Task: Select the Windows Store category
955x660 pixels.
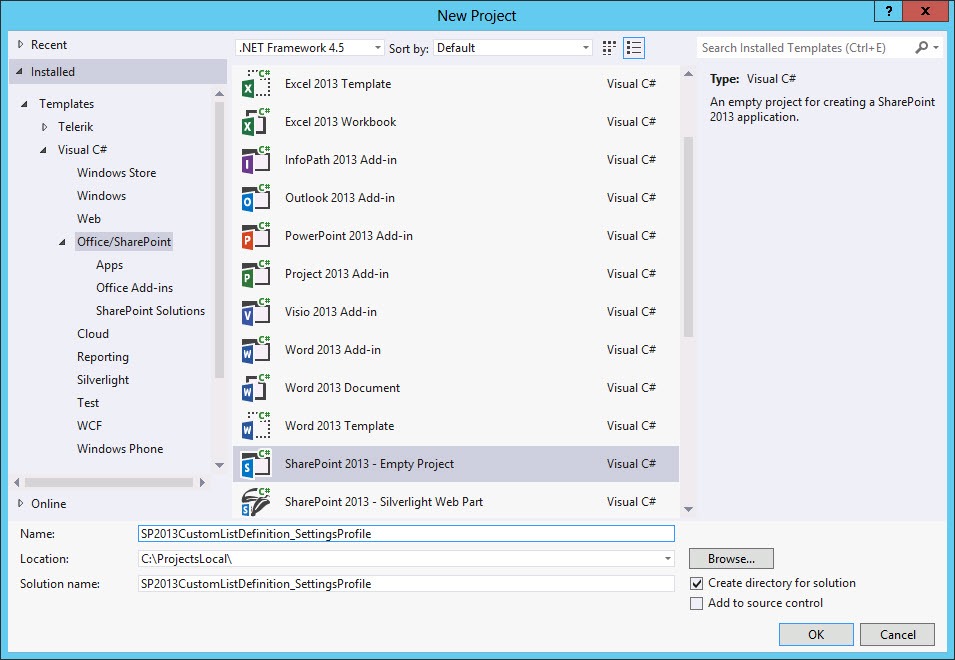Action: (x=116, y=173)
